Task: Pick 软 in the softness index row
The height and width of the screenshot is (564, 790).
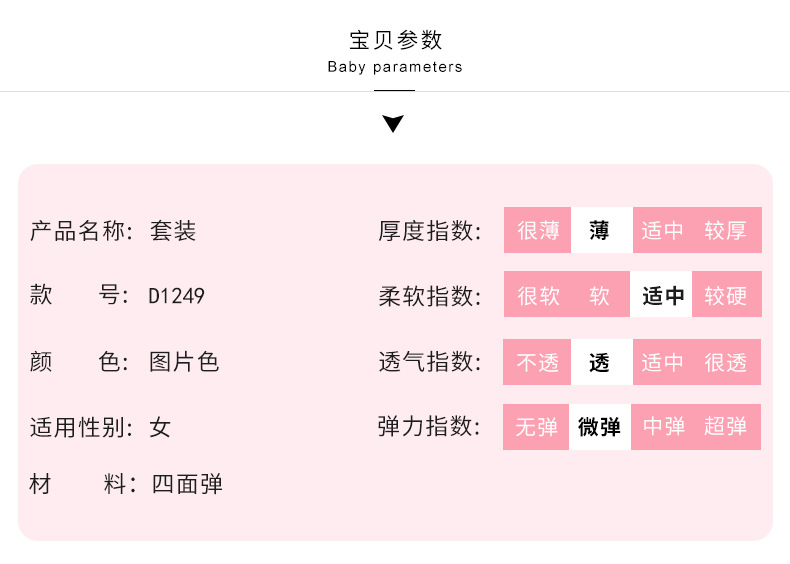Action: click(600, 295)
